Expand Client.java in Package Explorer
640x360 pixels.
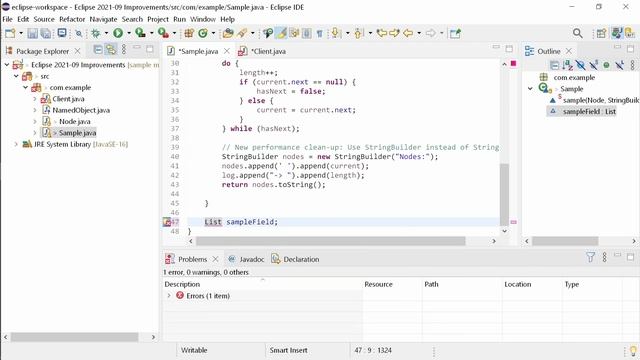click(35, 99)
